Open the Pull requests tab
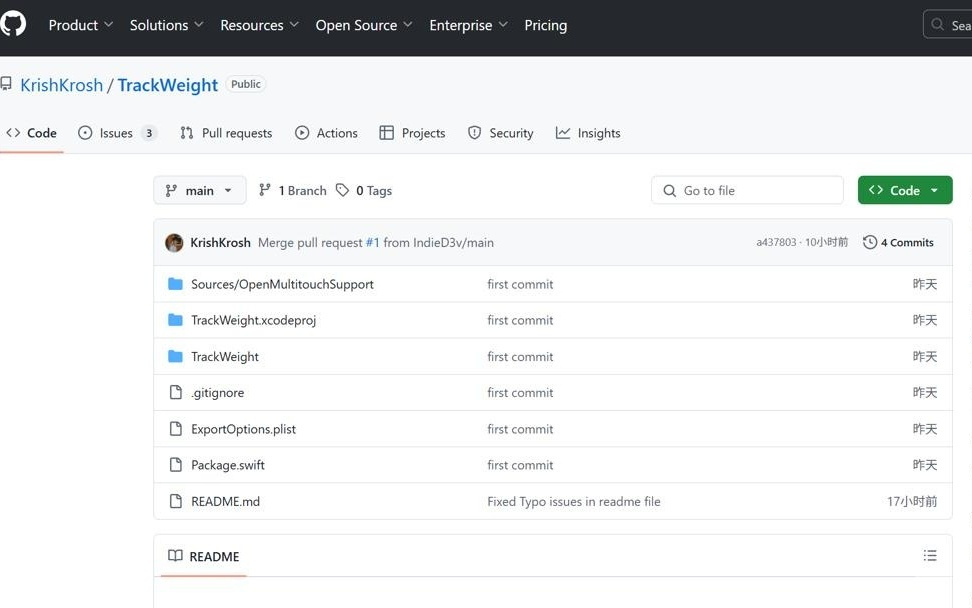Screen dimensions: 972x608 pyautogui.click(x=226, y=133)
